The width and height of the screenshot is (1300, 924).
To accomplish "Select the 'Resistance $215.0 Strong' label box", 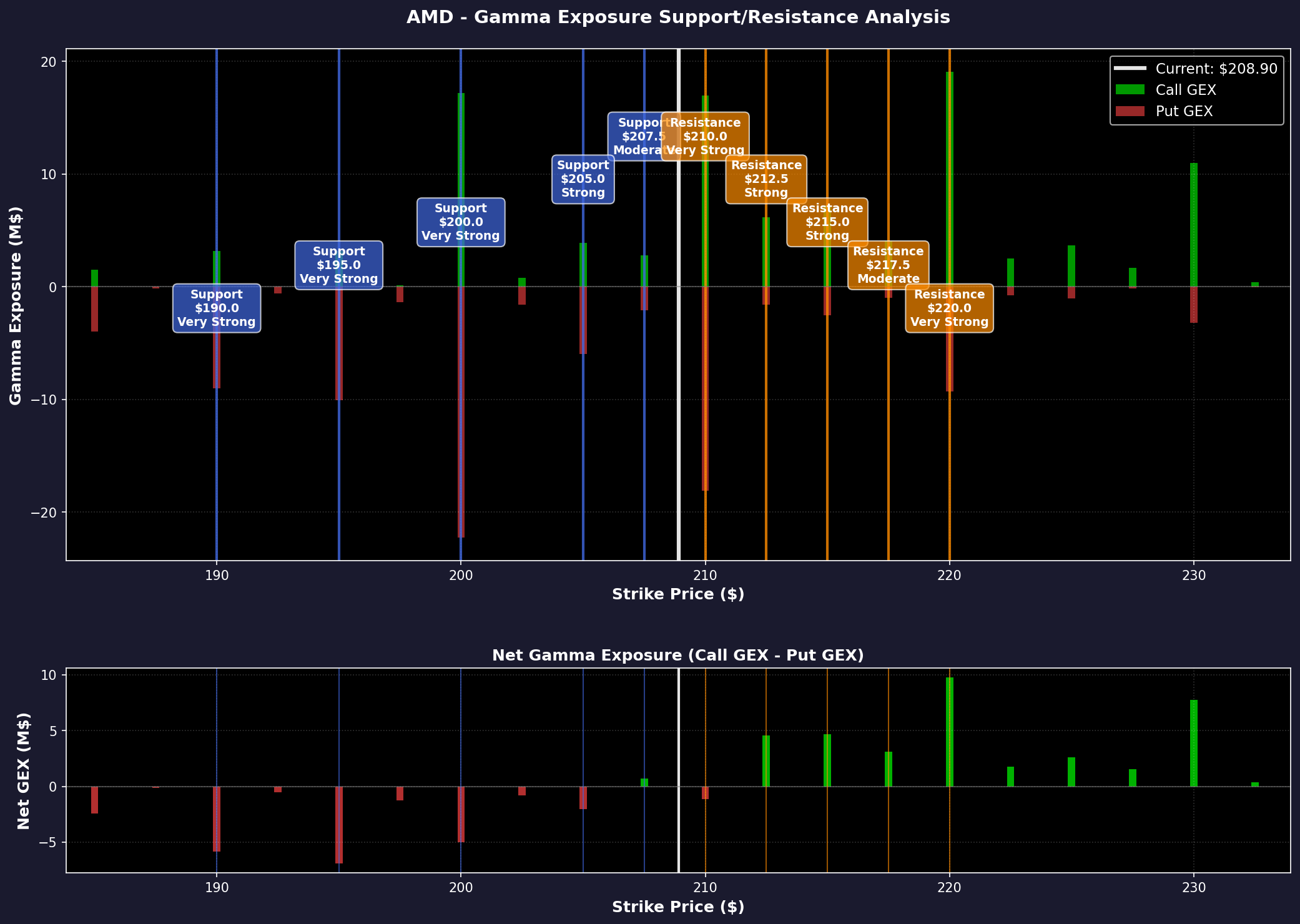I will pos(827,222).
